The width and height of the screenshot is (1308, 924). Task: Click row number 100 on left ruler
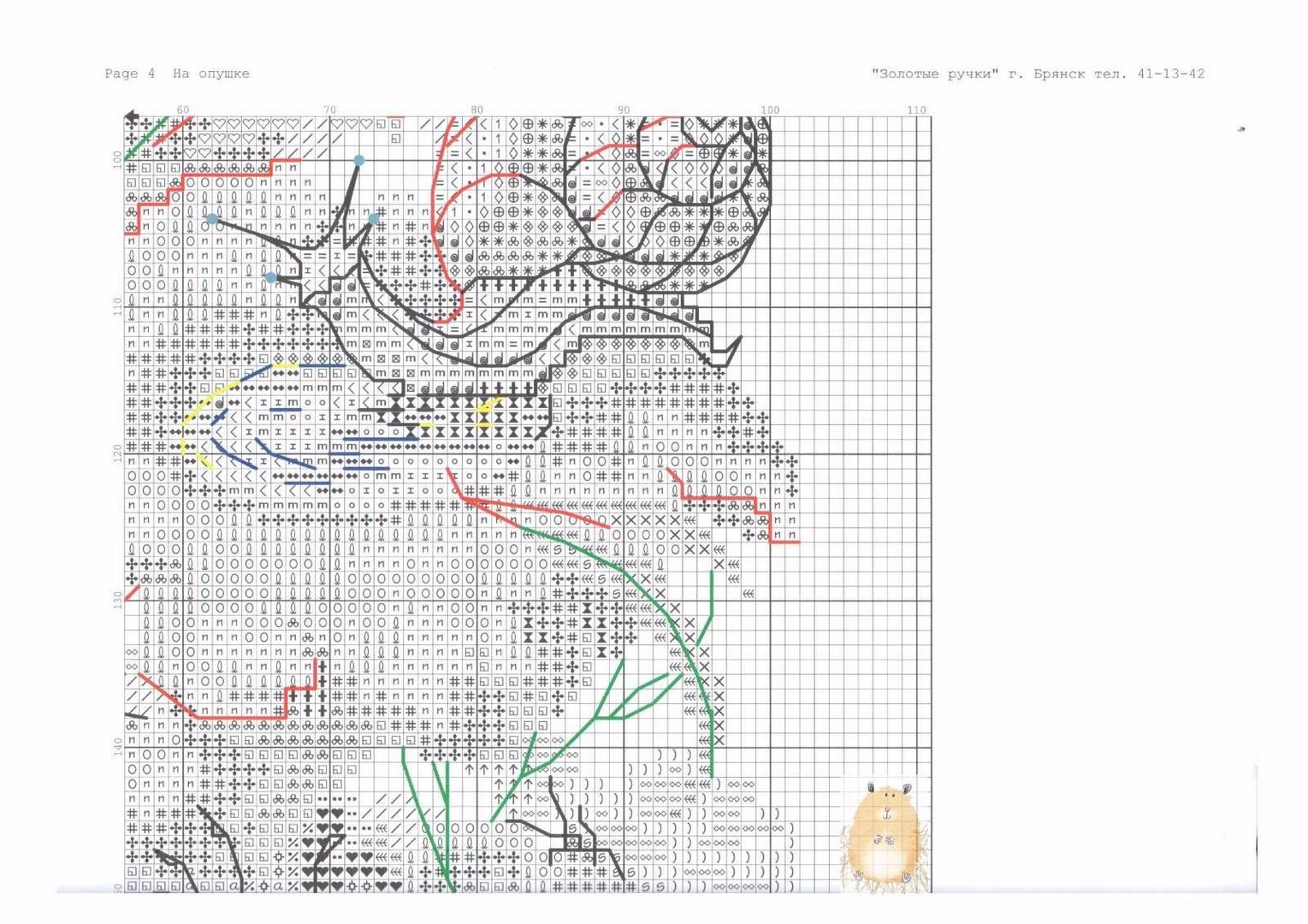pos(117,160)
